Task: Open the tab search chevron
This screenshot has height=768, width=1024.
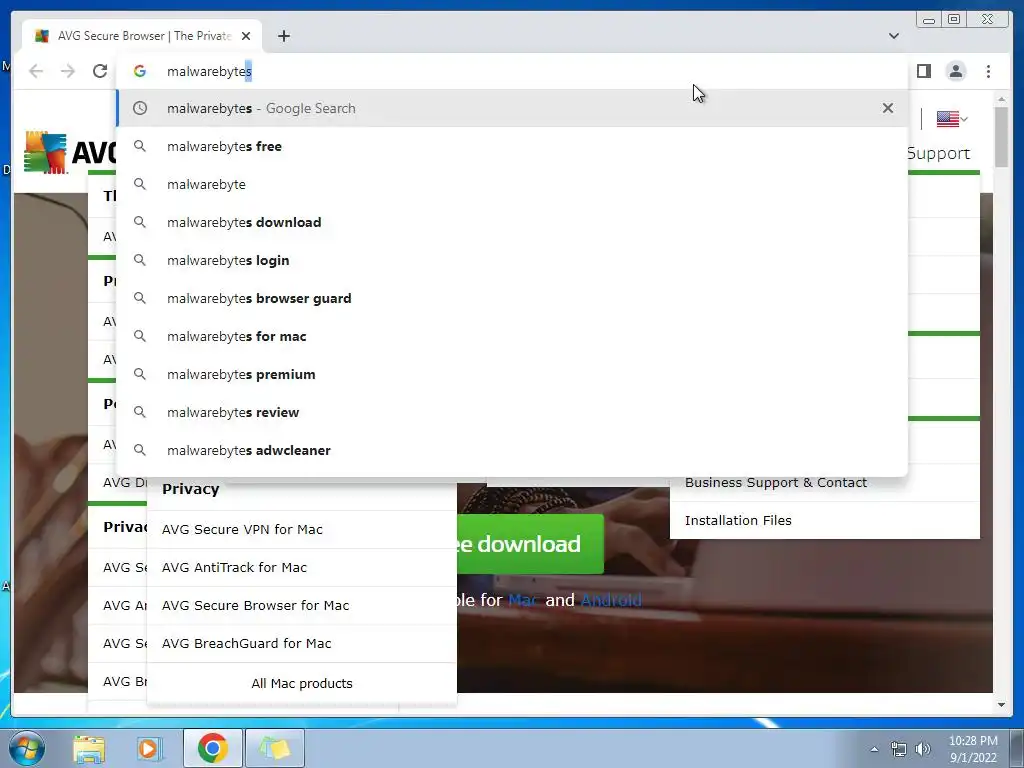Action: [x=893, y=36]
